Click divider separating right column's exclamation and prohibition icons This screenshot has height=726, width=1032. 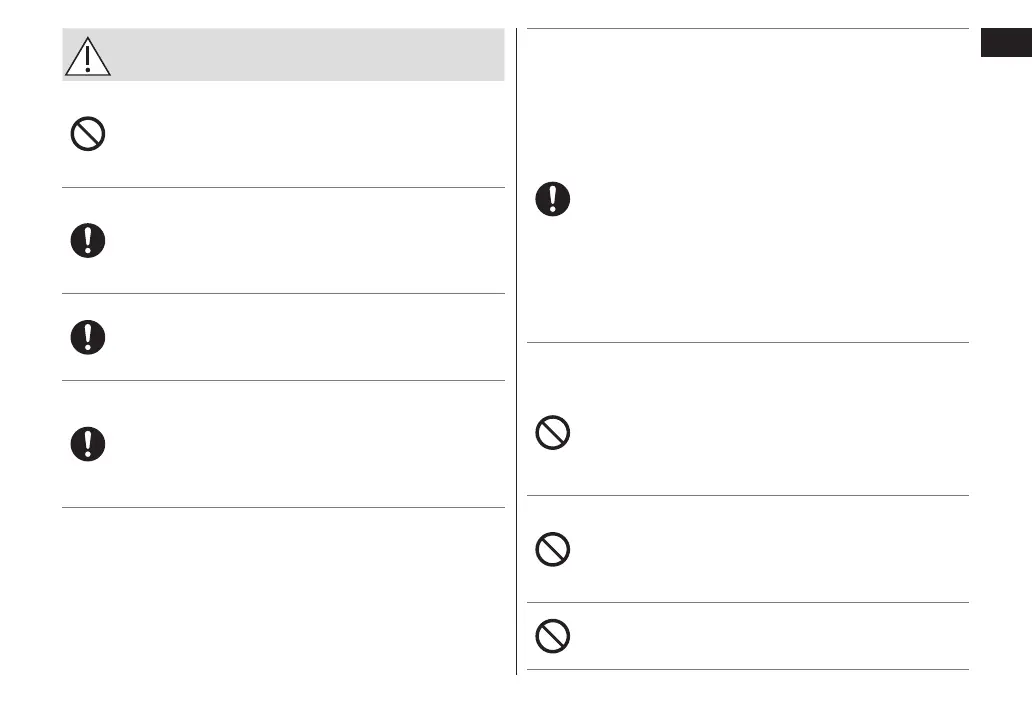click(x=747, y=343)
